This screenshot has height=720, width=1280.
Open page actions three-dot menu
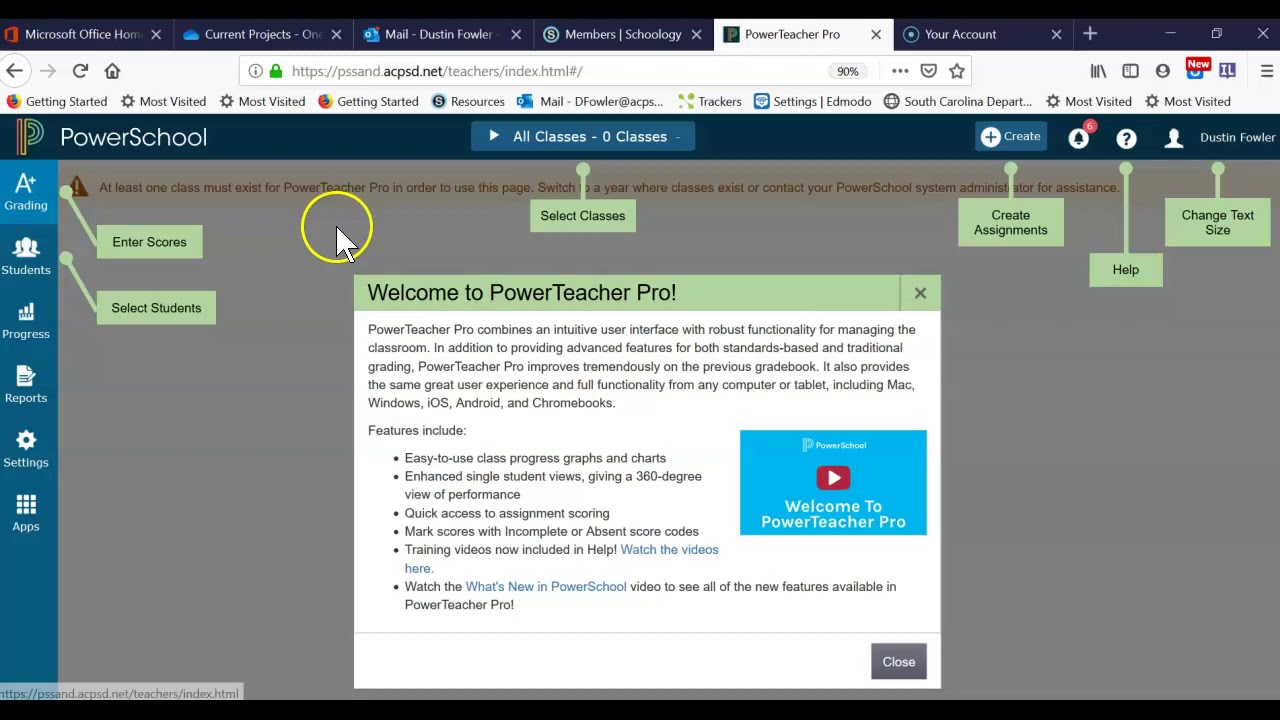tap(900, 71)
